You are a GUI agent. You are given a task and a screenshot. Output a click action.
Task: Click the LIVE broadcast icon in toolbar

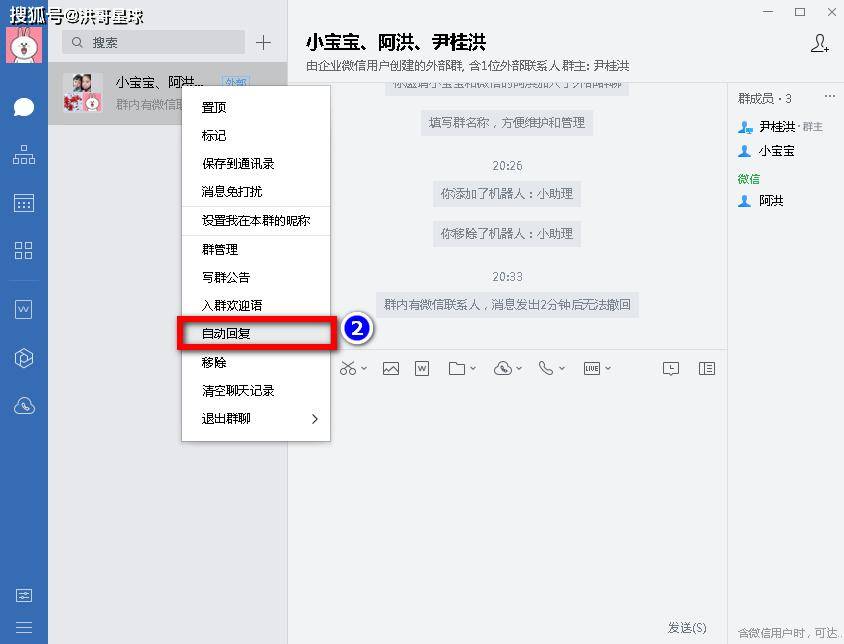[592, 369]
